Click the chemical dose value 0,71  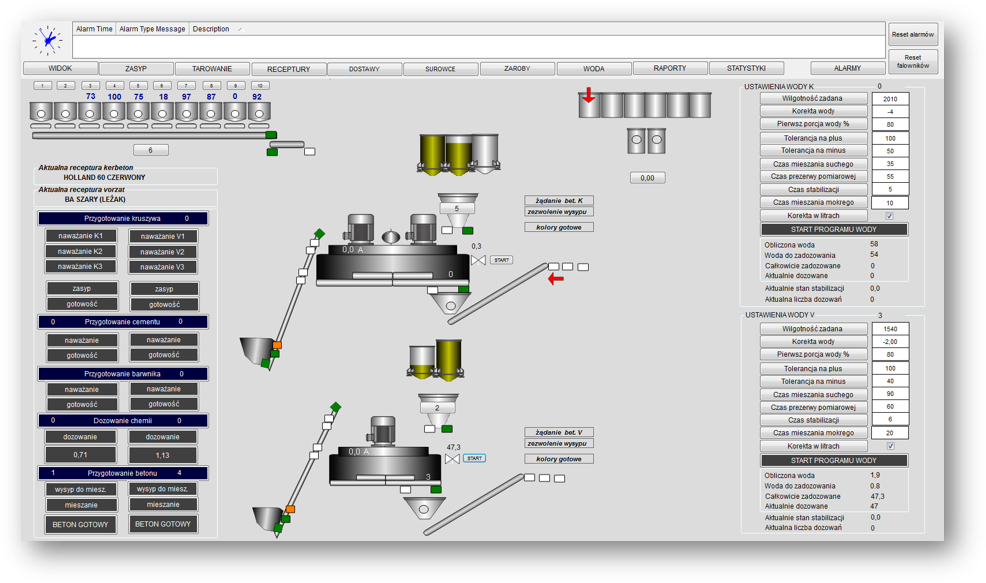[80, 455]
